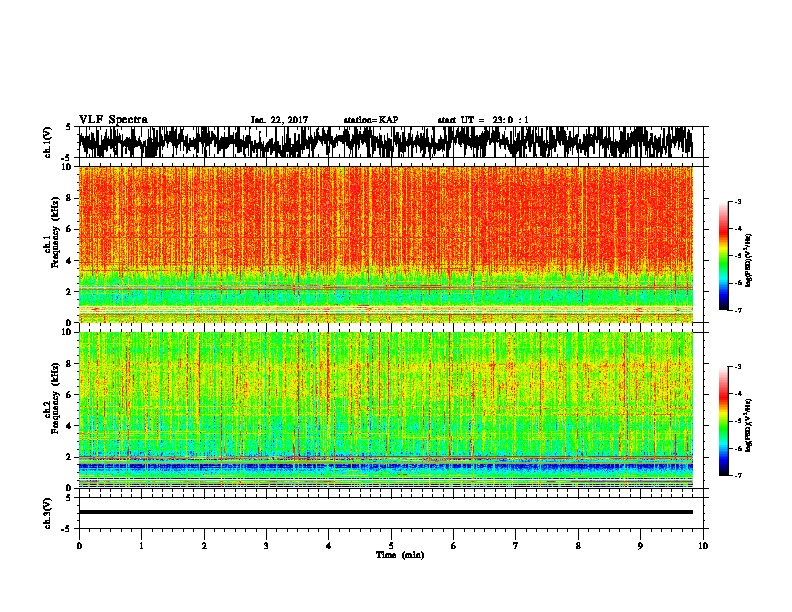
Task: Click the time axis tick label "8"
Action: [x=578, y=546]
